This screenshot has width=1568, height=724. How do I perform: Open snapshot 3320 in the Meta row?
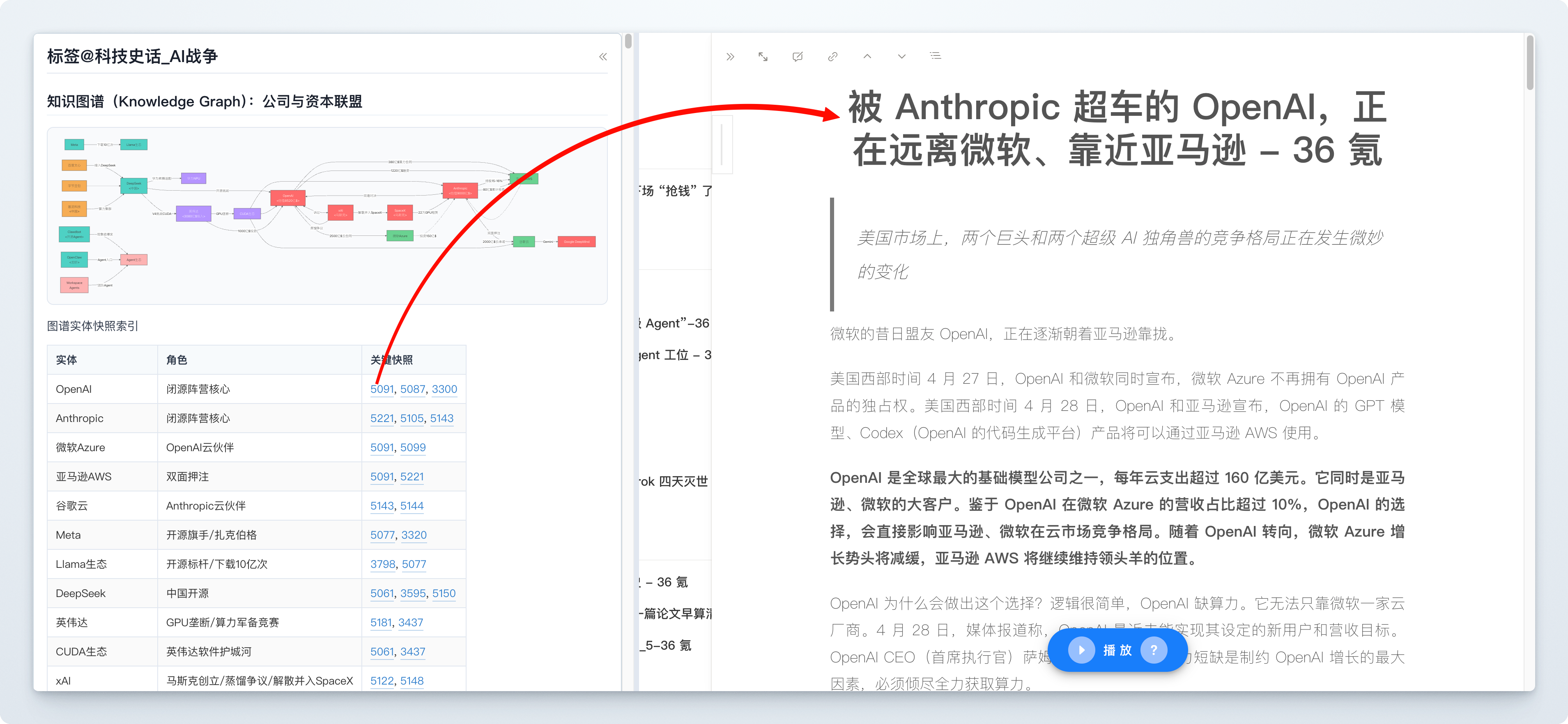[x=414, y=535]
